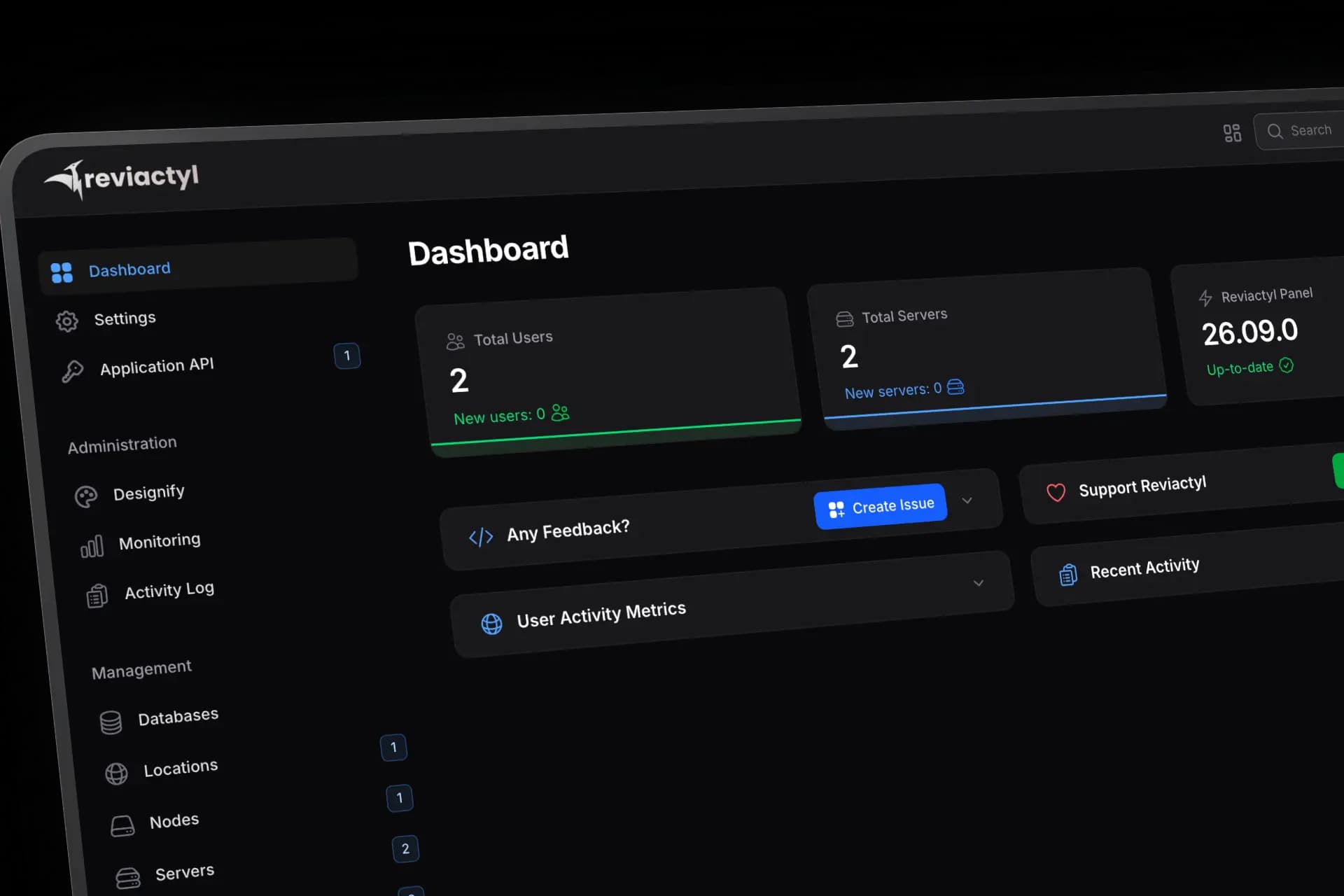Image resolution: width=1344 pixels, height=896 pixels.
Task: Click the Reviactyl logo
Action: tap(122, 178)
